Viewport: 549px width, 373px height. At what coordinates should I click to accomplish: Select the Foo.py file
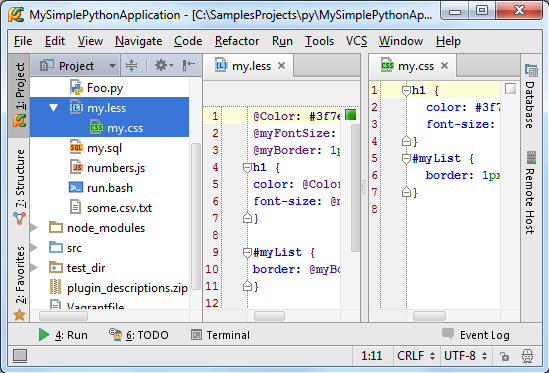[105, 88]
